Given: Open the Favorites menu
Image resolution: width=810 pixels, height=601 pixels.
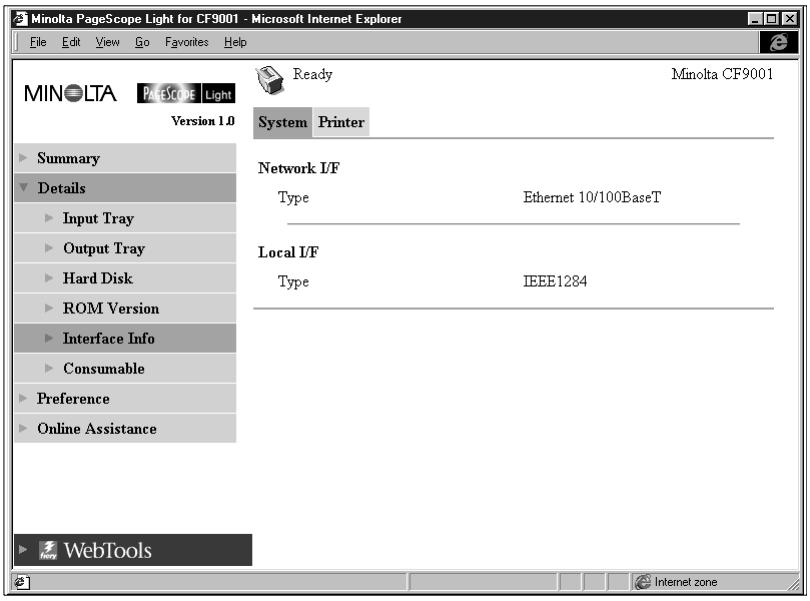Looking at the screenshot, I should pyautogui.click(x=186, y=42).
